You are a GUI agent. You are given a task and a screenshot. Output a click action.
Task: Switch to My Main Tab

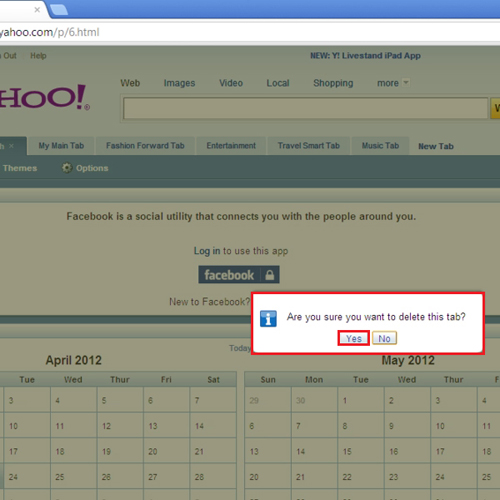point(61,146)
